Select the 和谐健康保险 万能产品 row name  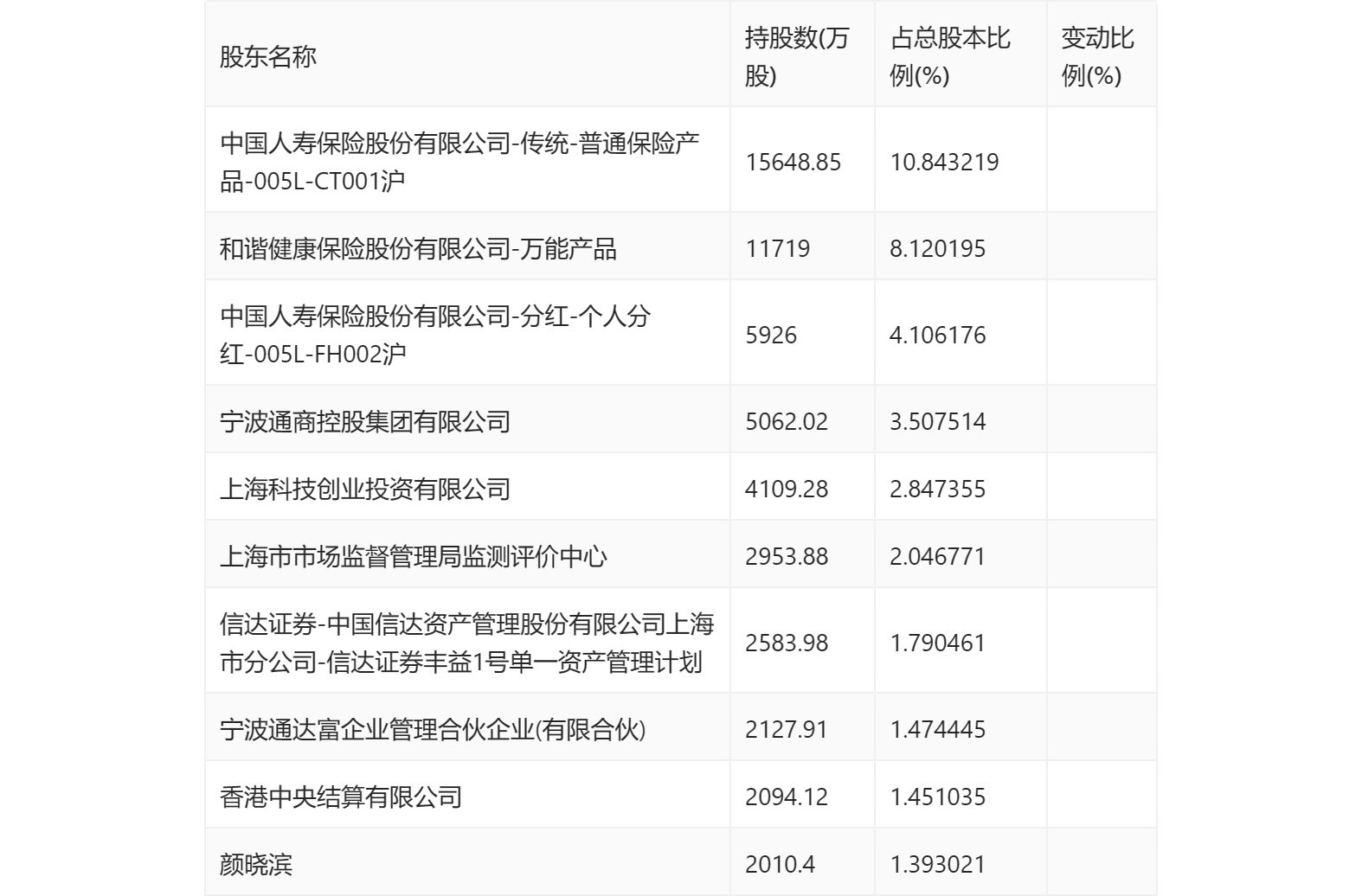click(x=418, y=249)
